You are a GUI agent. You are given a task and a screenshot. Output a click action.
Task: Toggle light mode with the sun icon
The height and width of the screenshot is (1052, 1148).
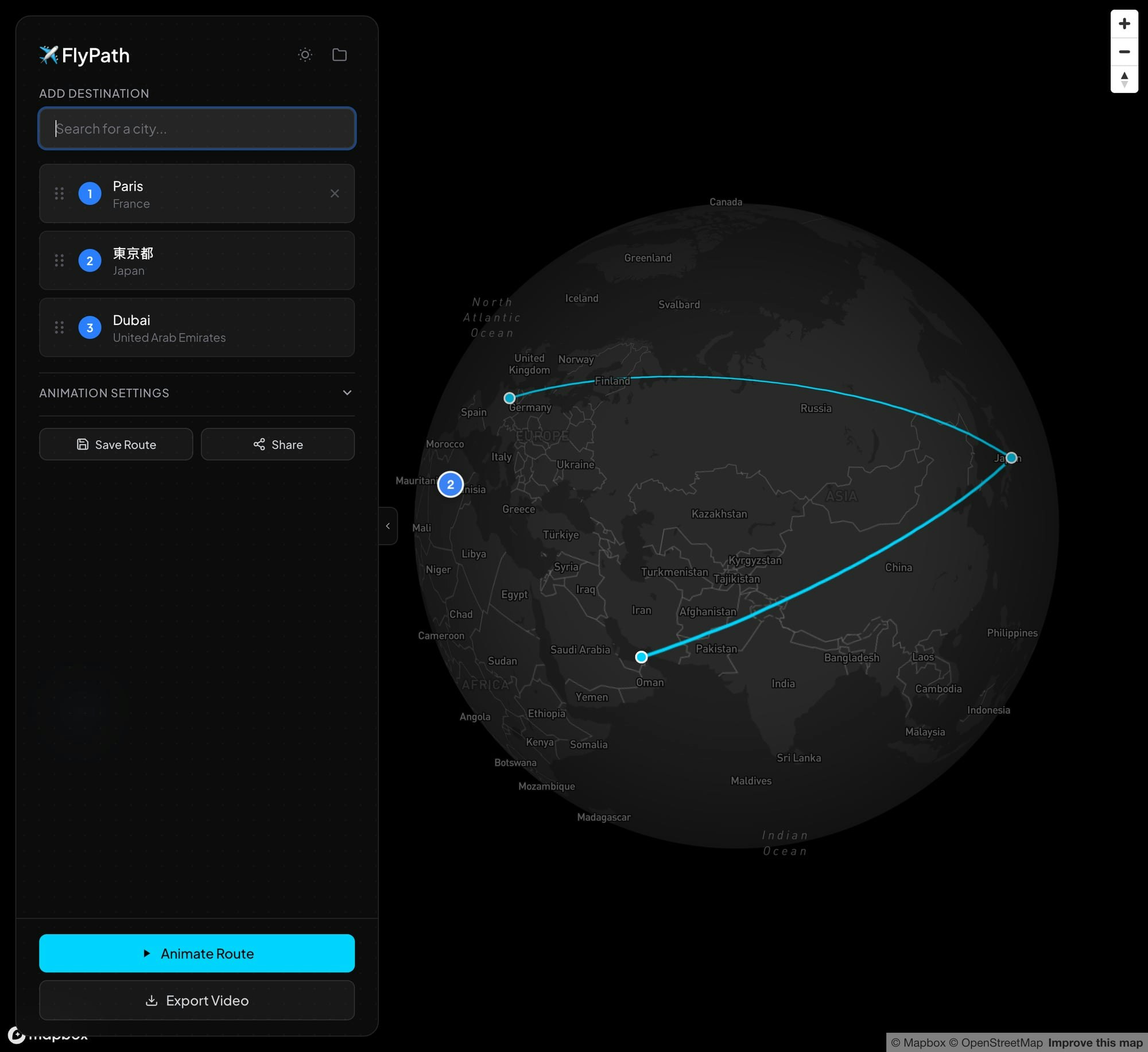tap(305, 55)
